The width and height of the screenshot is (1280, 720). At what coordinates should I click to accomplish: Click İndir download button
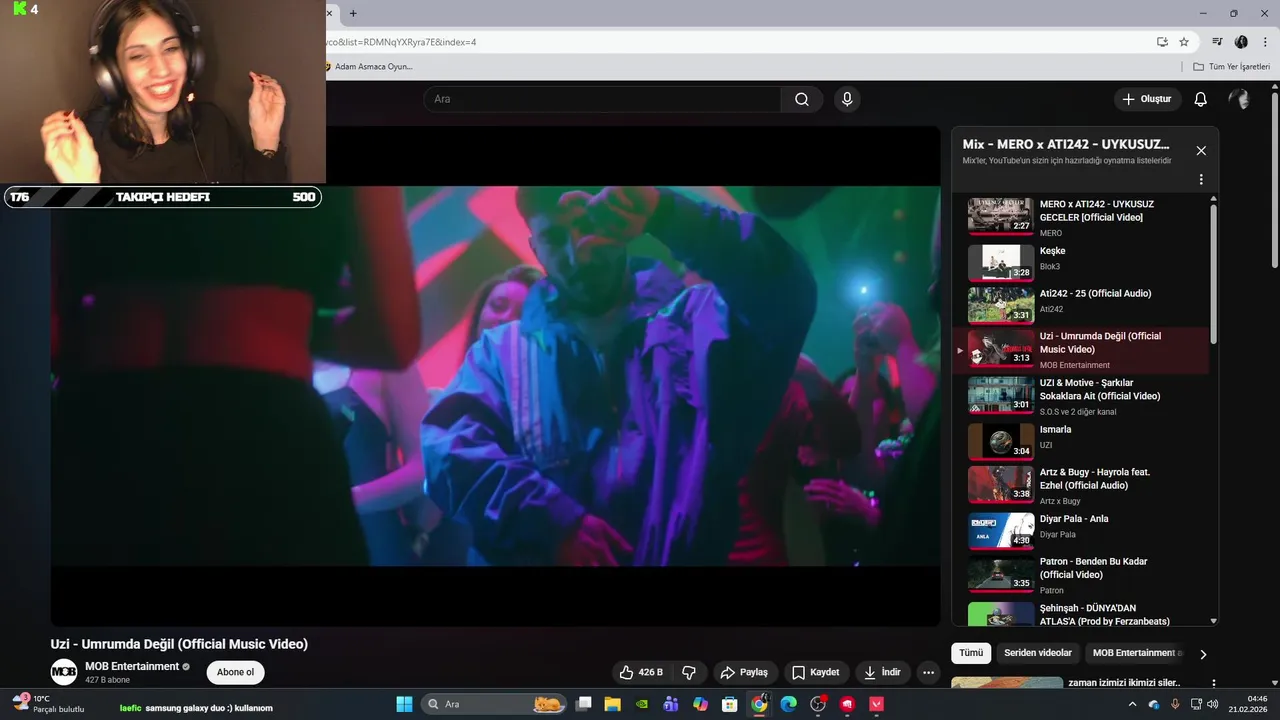882,672
